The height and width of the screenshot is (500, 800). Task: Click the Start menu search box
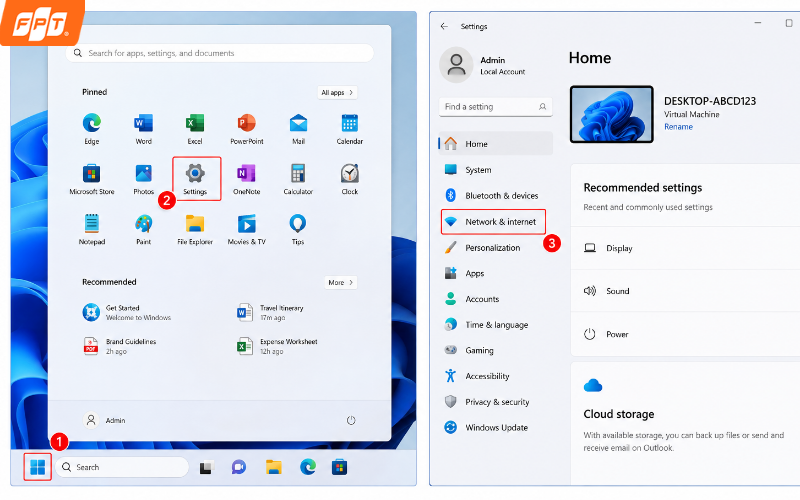[x=220, y=53]
